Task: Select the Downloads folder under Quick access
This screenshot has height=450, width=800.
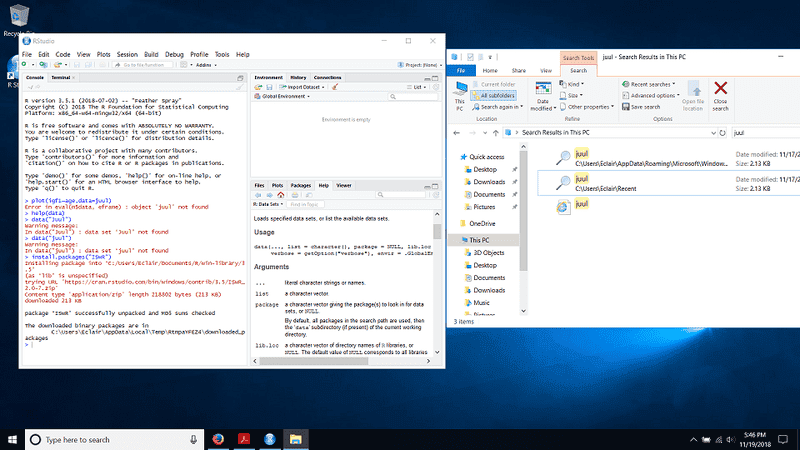Action: (x=488, y=181)
